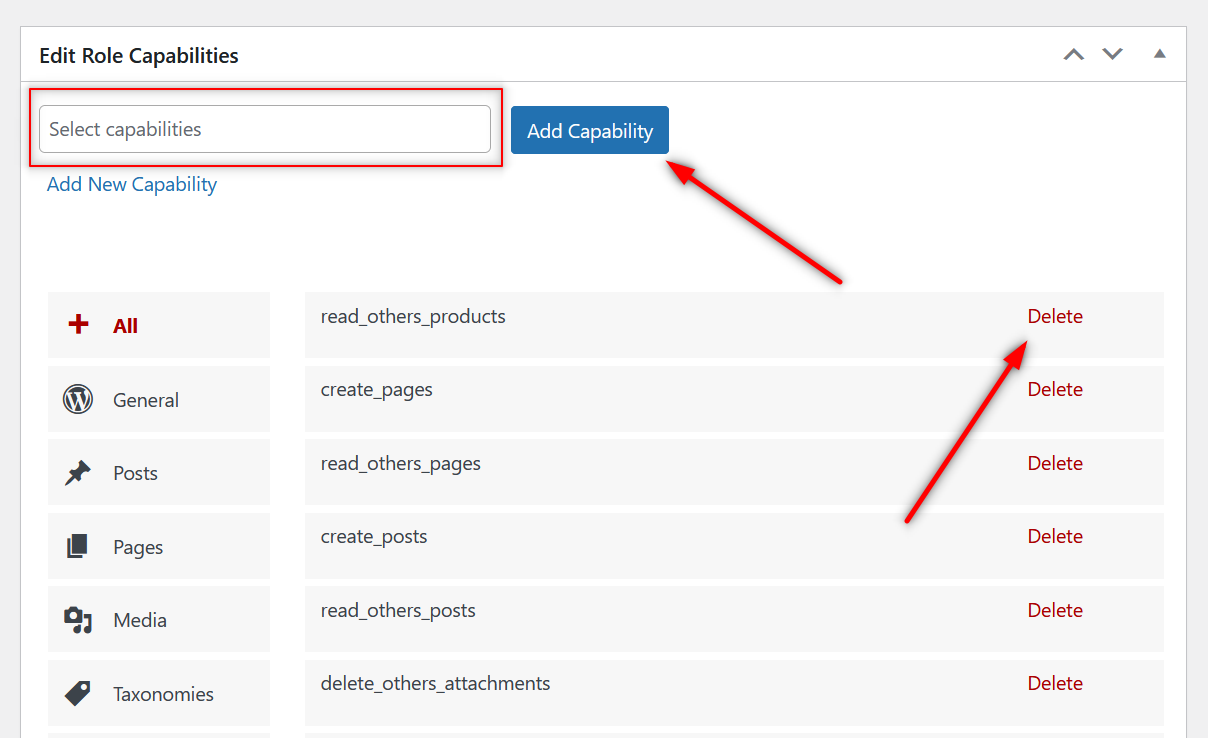Remove read_others_pages using its Delete link
The height and width of the screenshot is (738, 1208).
(1055, 463)
